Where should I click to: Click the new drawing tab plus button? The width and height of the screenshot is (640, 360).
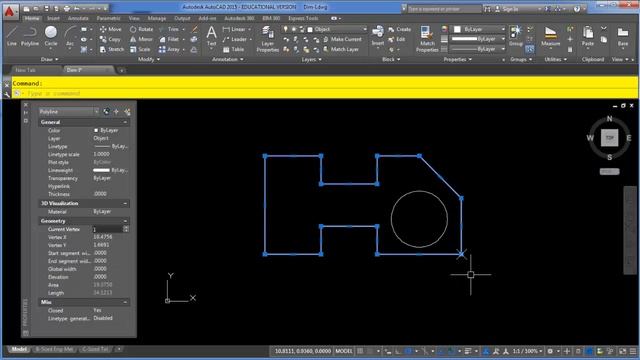click(121, 70)
